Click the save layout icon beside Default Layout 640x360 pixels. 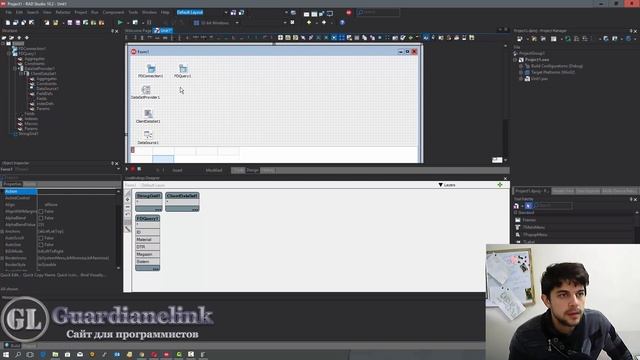233,13
